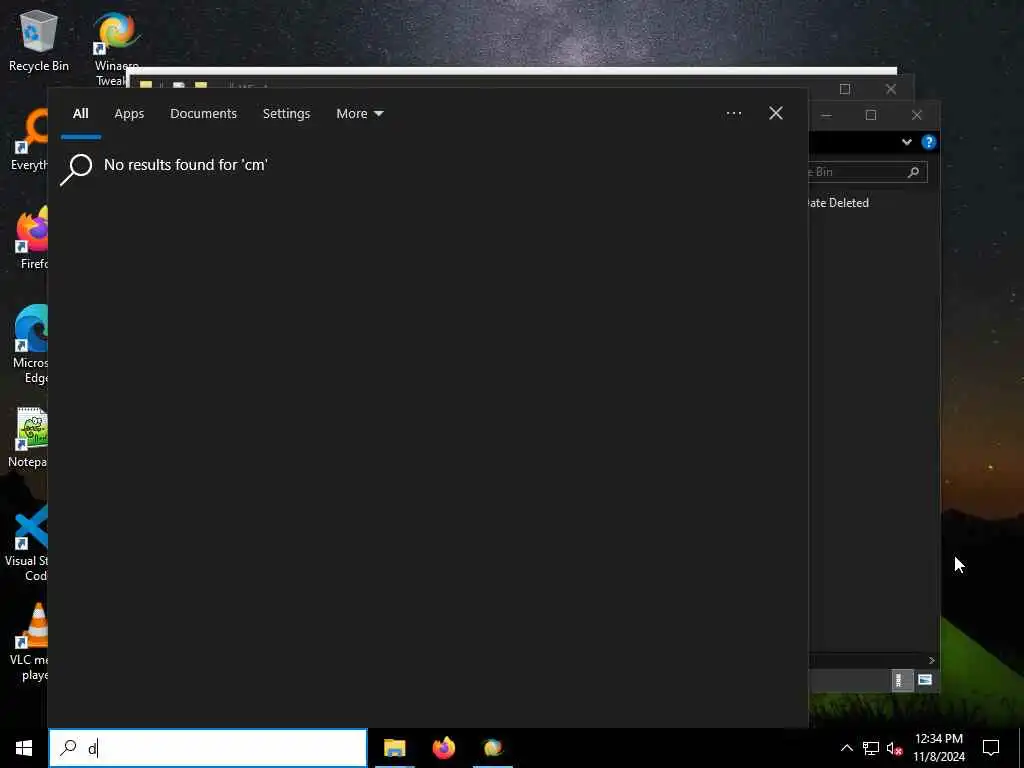This screenshot has height=768, width=1024.
Task: Click the search magnifier in Recycle Bin window
Action: (x=914, y=172)
